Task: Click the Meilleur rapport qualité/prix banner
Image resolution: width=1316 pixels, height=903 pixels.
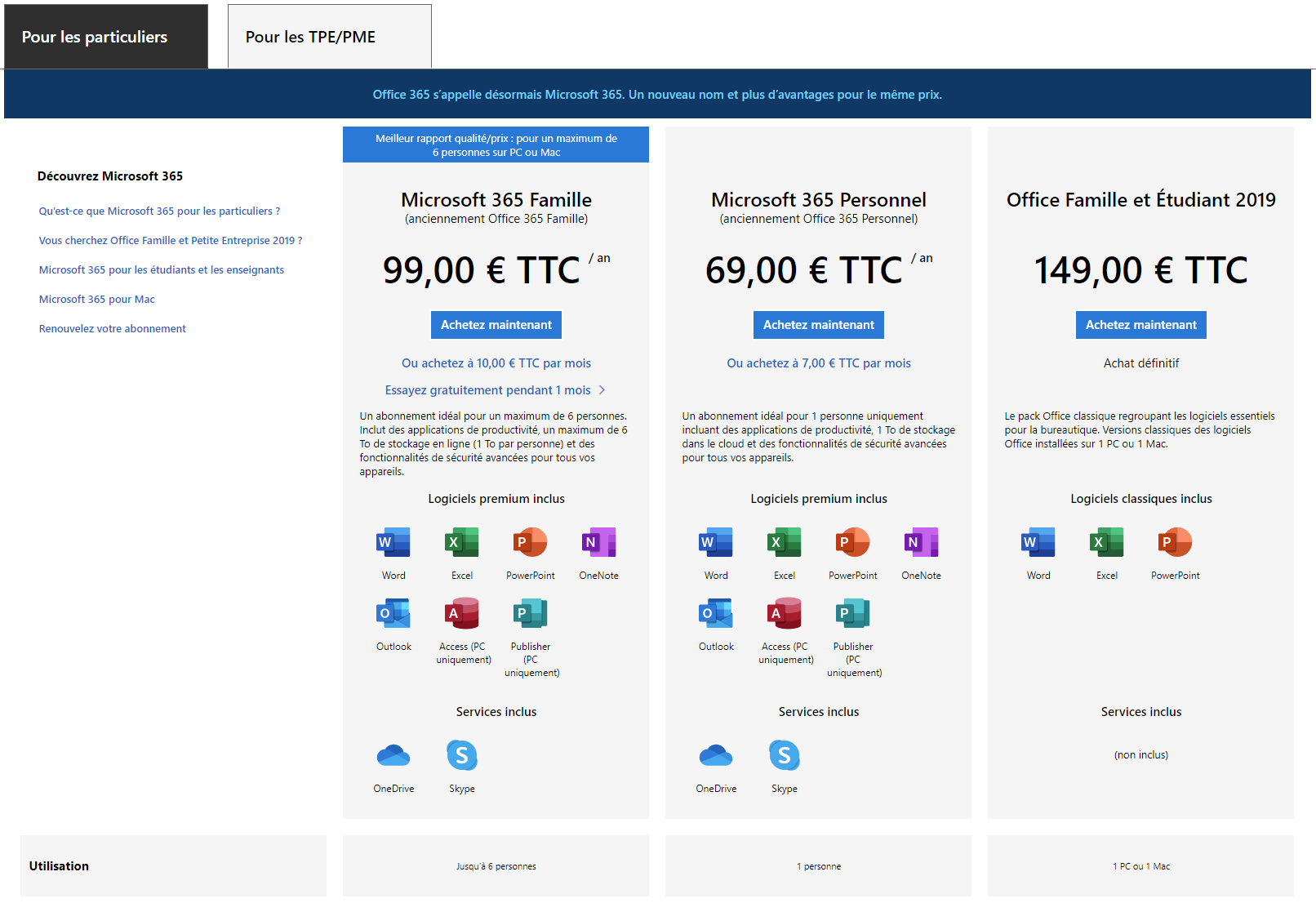Action: 496,145
